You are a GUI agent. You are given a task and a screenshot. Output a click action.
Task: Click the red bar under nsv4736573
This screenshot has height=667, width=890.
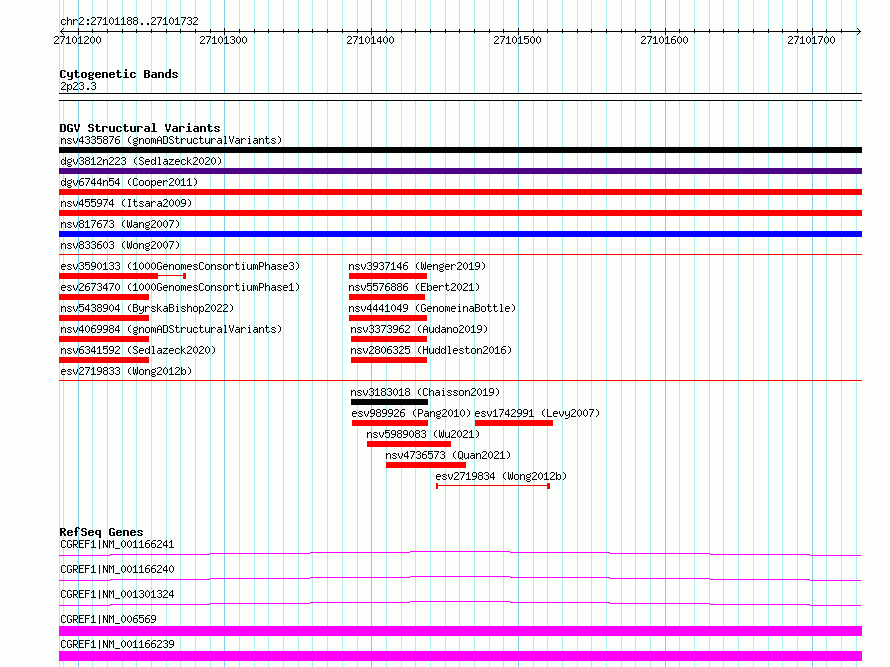click(x=426, y=465)
